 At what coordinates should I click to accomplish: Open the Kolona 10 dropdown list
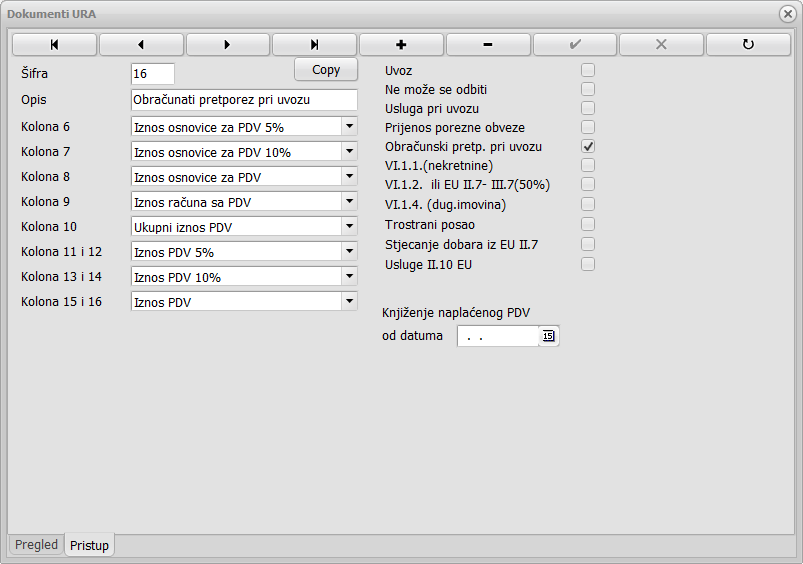[x=349, y=226]
